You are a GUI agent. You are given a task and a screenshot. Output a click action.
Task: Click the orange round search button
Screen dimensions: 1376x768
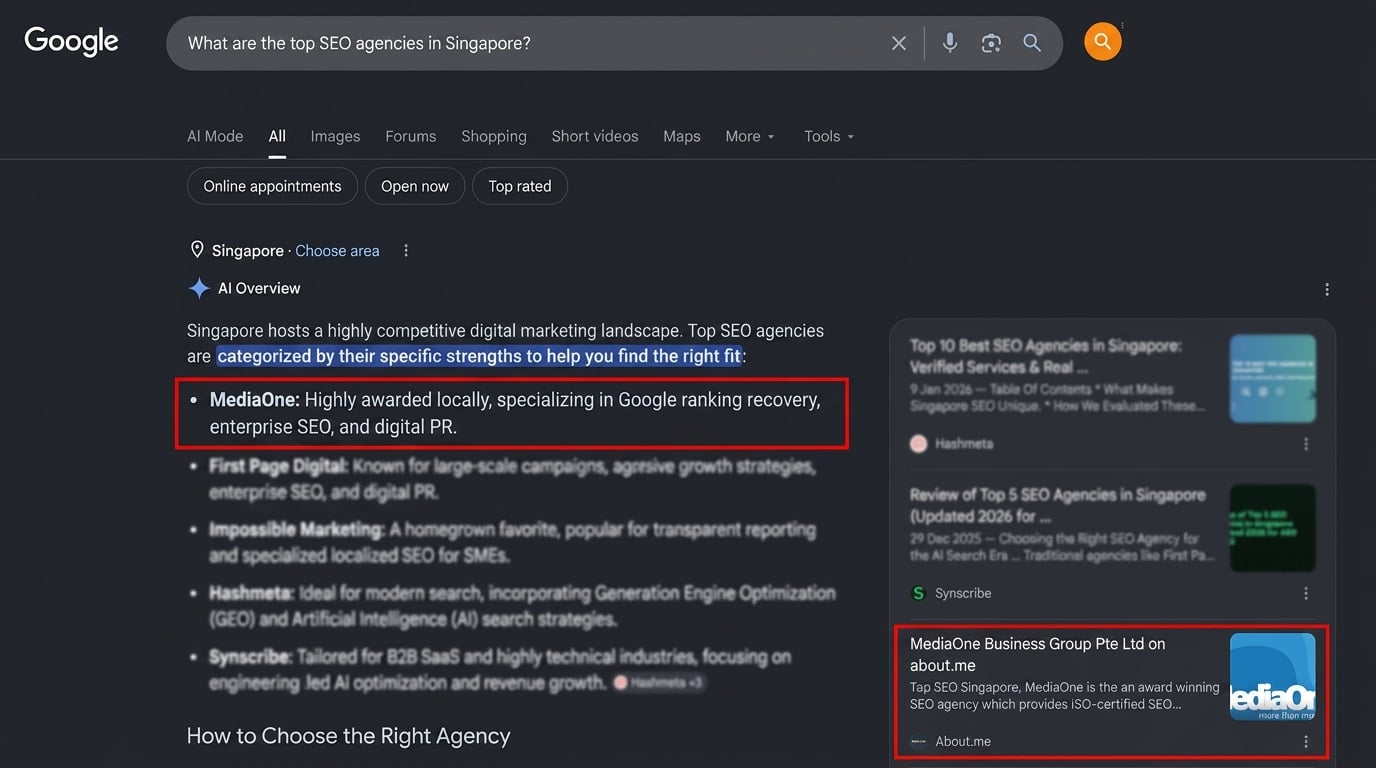pos(1103,42)
